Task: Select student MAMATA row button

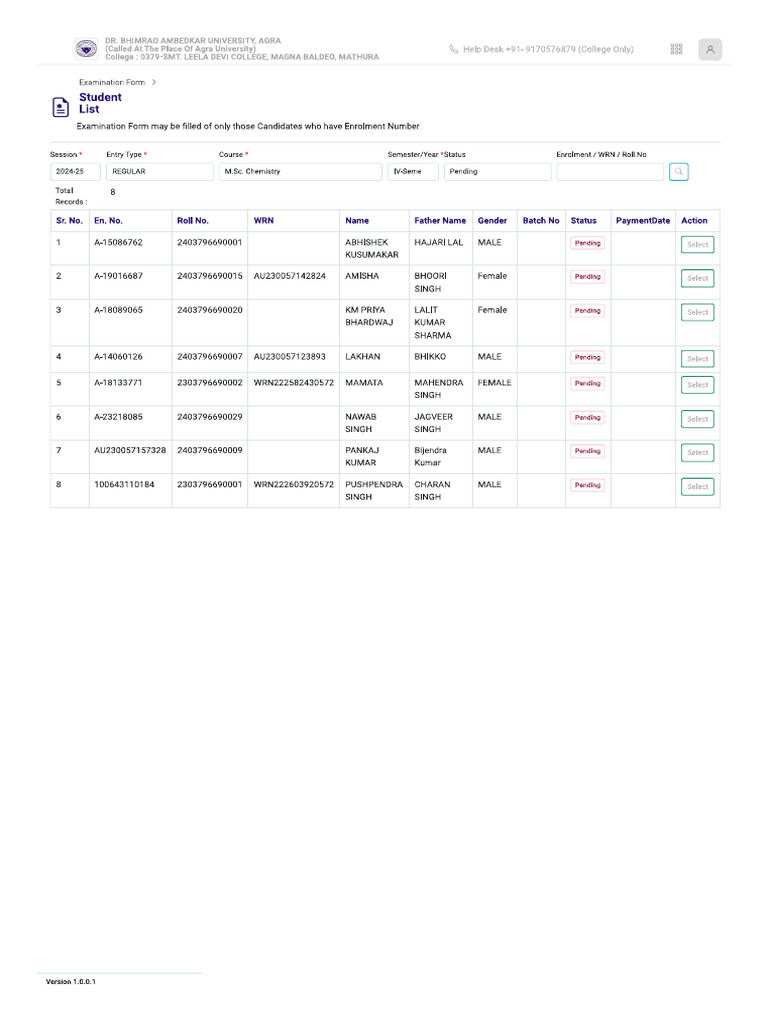Action: 697,385
